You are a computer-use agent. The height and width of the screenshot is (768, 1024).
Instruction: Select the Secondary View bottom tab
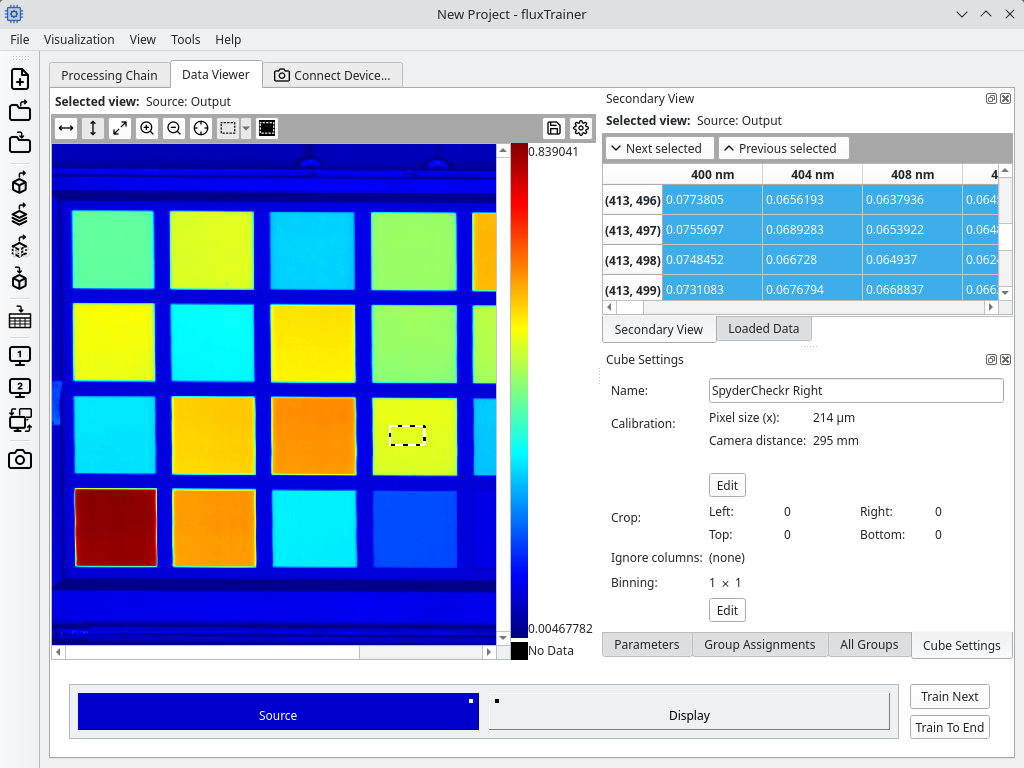click(x=658, y=329)
